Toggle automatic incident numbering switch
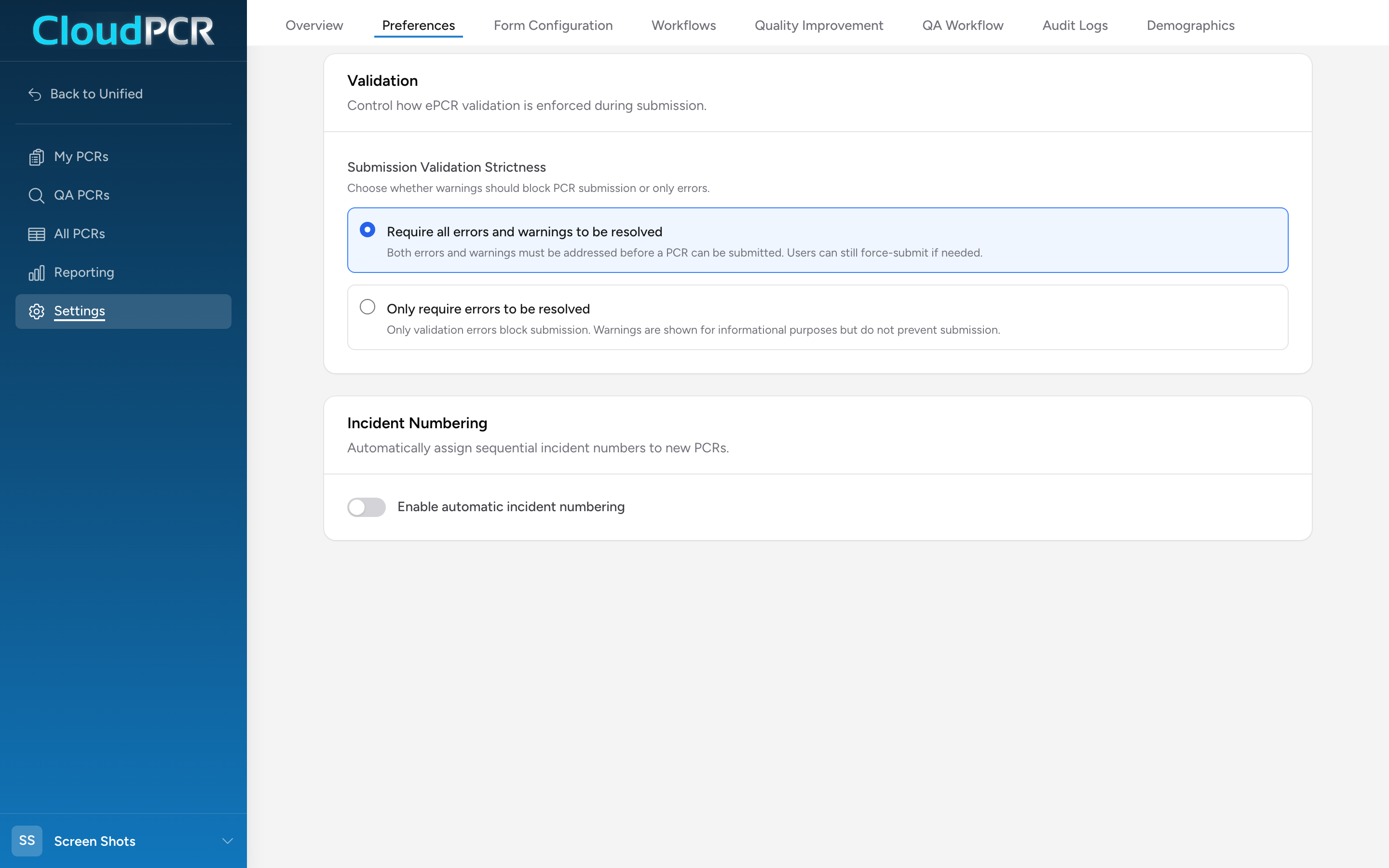This screenshot has width=1389, height=868. pos(366,507)
